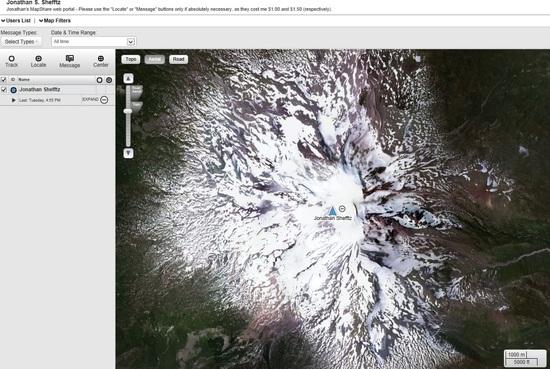
Task: Zoom in with the map up arrow
Action: click(x=128, y=78)
